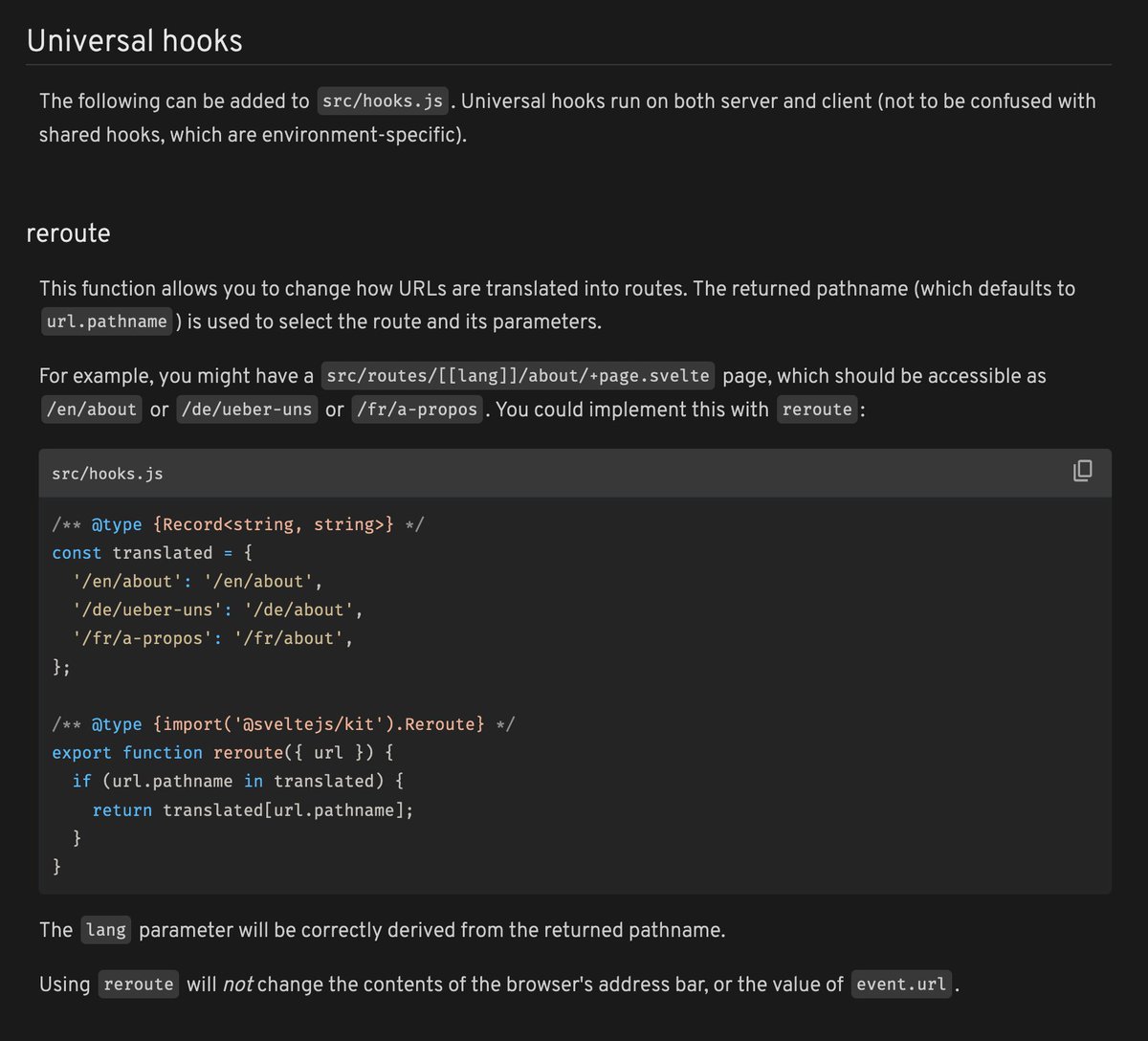This screenshot has width=1148, height=1041.
Task: Click the @sveltejs/kit Reroute type comment line
Action: [283, 724]
